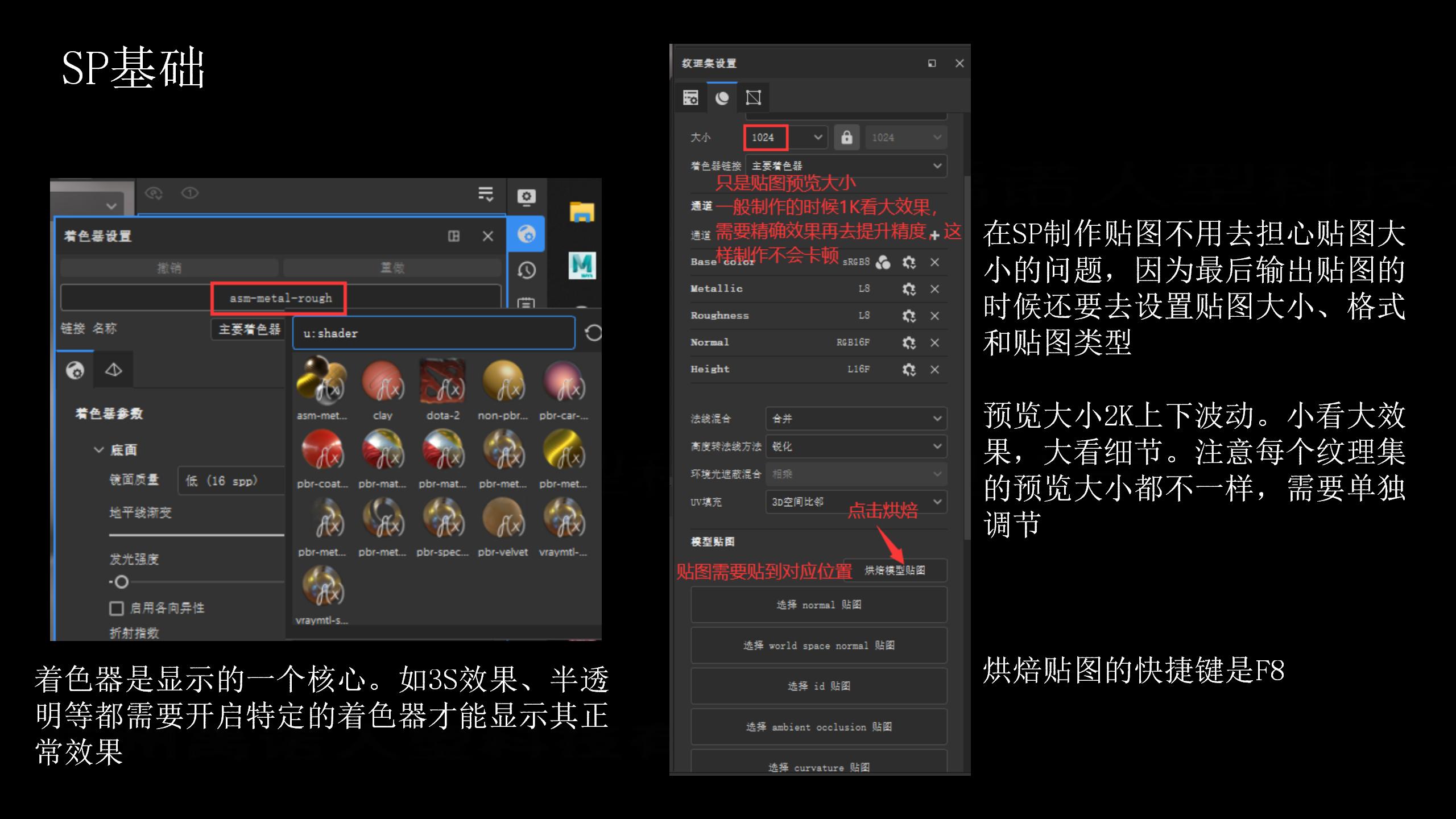Image resolution: width=1456 pixels, height=819 pixels.
Task: Remove the Metallic channel
Action: tap(934, 289)
